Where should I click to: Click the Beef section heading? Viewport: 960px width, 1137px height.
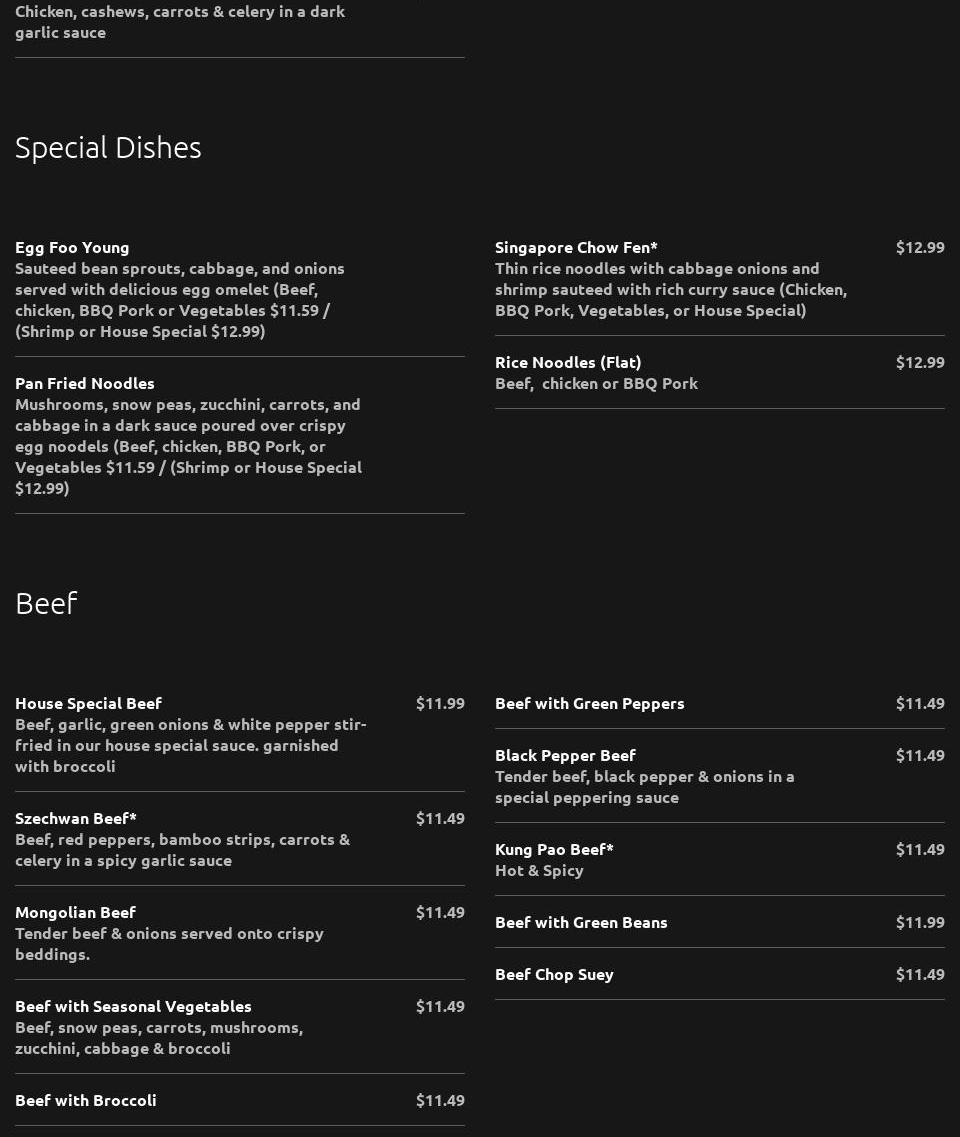[x=46, y=603]
